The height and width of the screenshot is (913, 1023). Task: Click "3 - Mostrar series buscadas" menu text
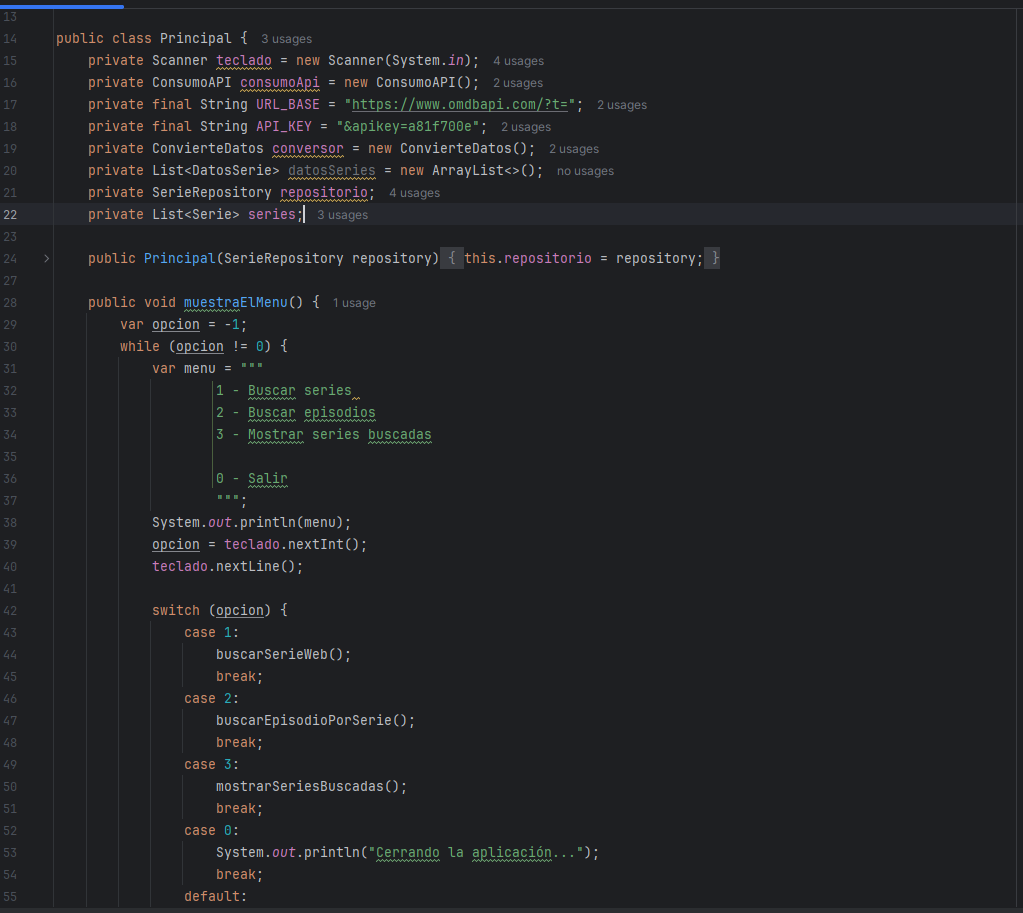click(324, 434)
